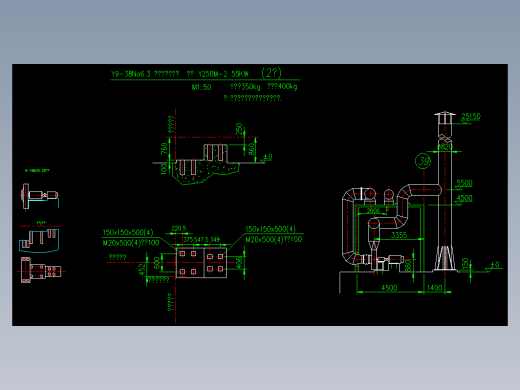Click the (2?) quantity label beside title
This screenshot has height=390, width=520.
[271, 72]
